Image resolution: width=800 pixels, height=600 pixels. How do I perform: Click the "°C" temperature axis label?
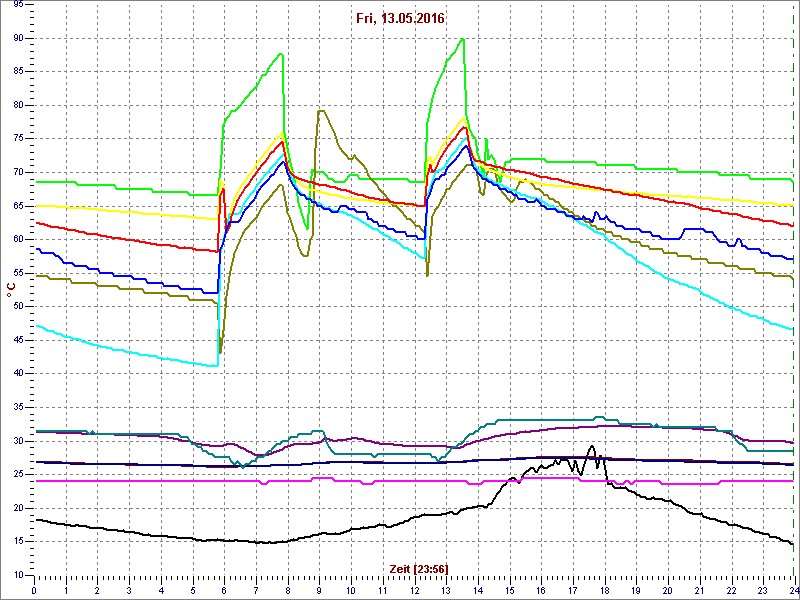[11, 291]
